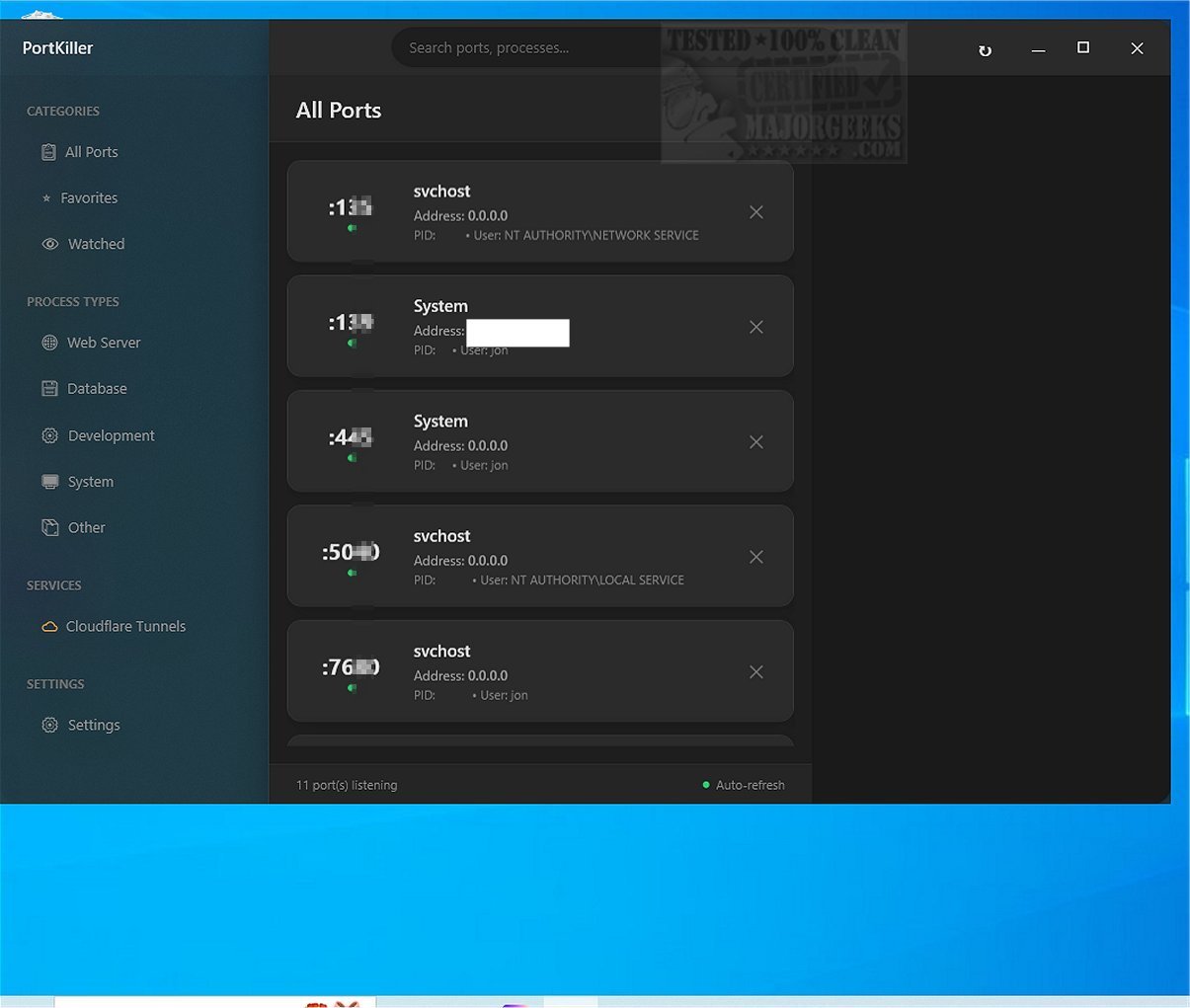Screen dimensions: 1190x1008
Task: Kill the System process on port 44x
Action: [755, 442]
